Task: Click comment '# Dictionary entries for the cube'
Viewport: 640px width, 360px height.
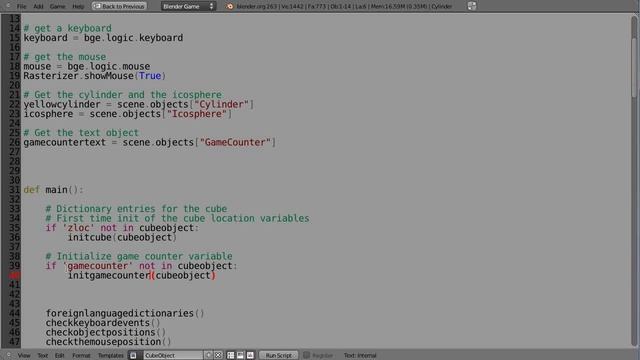Action: coord(136,209)
